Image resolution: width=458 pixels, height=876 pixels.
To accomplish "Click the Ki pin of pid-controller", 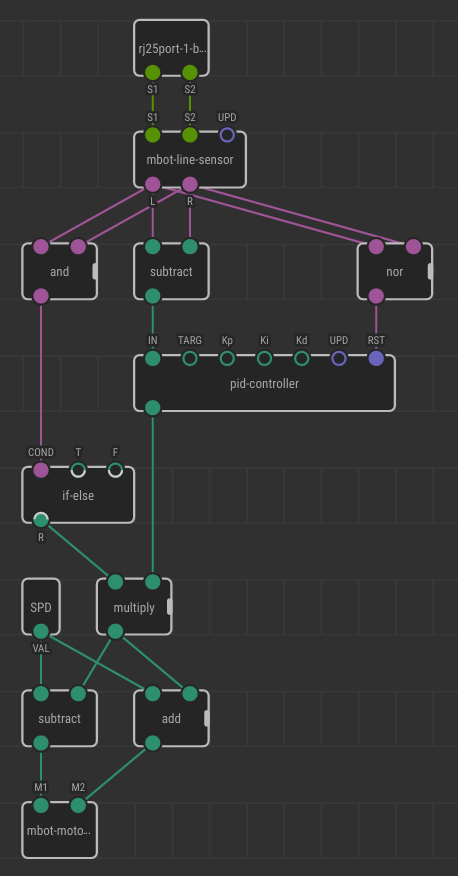I will click(264, 359).
